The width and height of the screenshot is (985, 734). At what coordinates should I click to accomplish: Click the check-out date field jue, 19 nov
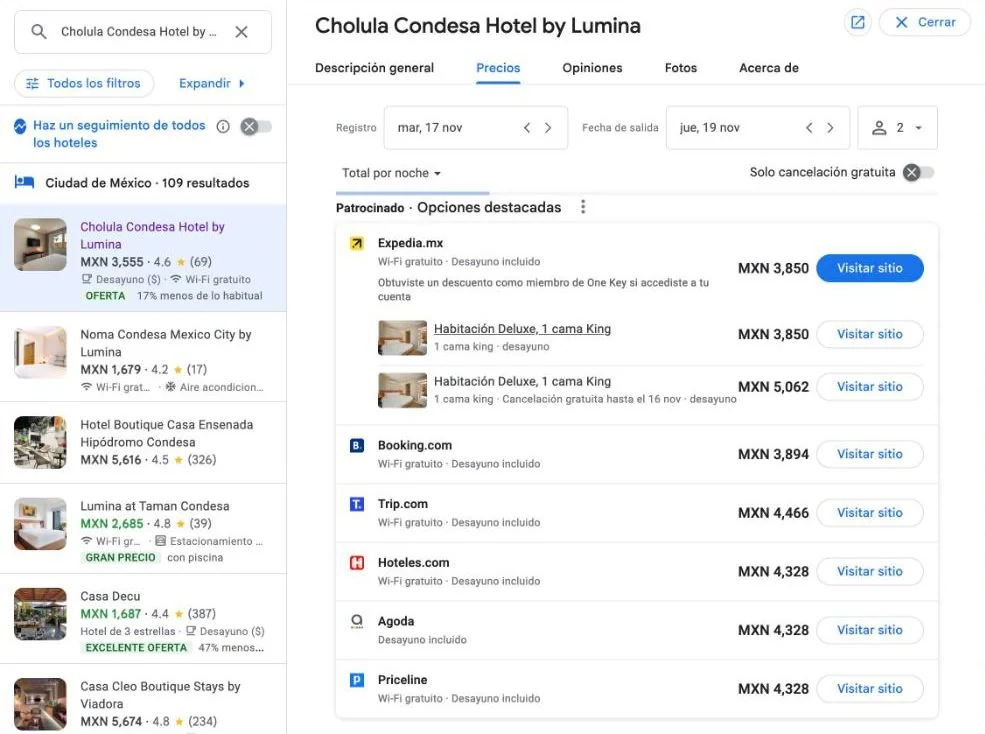(x=758, y=128)
